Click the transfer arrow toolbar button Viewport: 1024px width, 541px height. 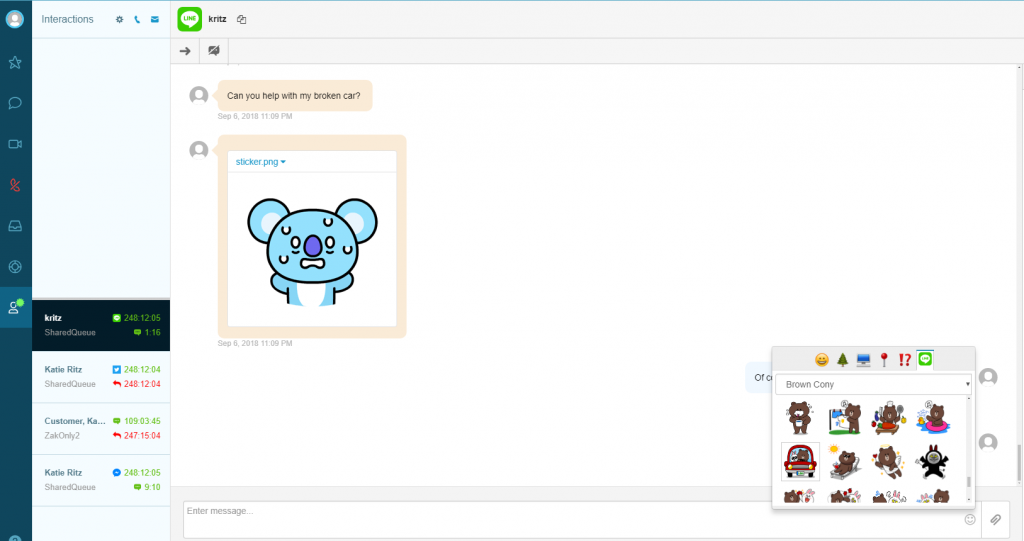185,51
